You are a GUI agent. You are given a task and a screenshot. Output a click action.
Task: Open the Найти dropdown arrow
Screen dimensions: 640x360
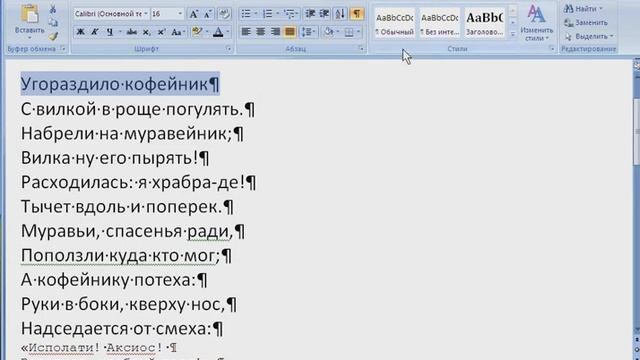pyautogui.click(x=601, y=9)
